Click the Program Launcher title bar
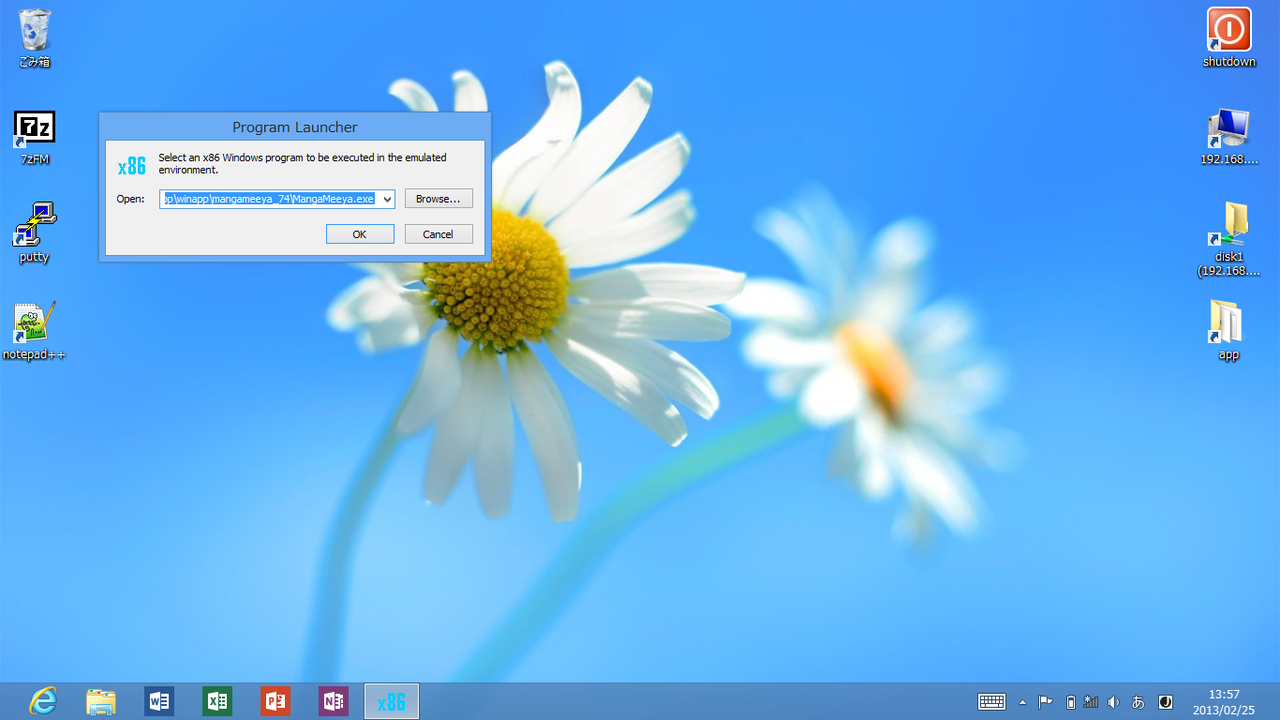1280x720 pixels. point(295,127)
